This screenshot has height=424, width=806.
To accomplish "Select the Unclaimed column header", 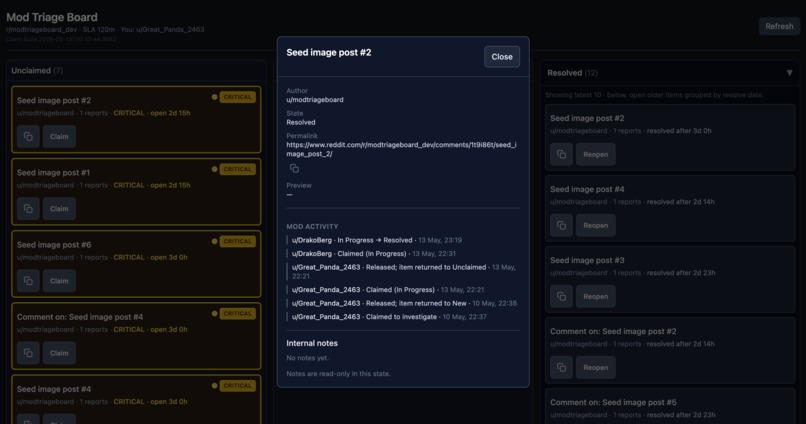I will pyautogui.click(x=37, y=70).
